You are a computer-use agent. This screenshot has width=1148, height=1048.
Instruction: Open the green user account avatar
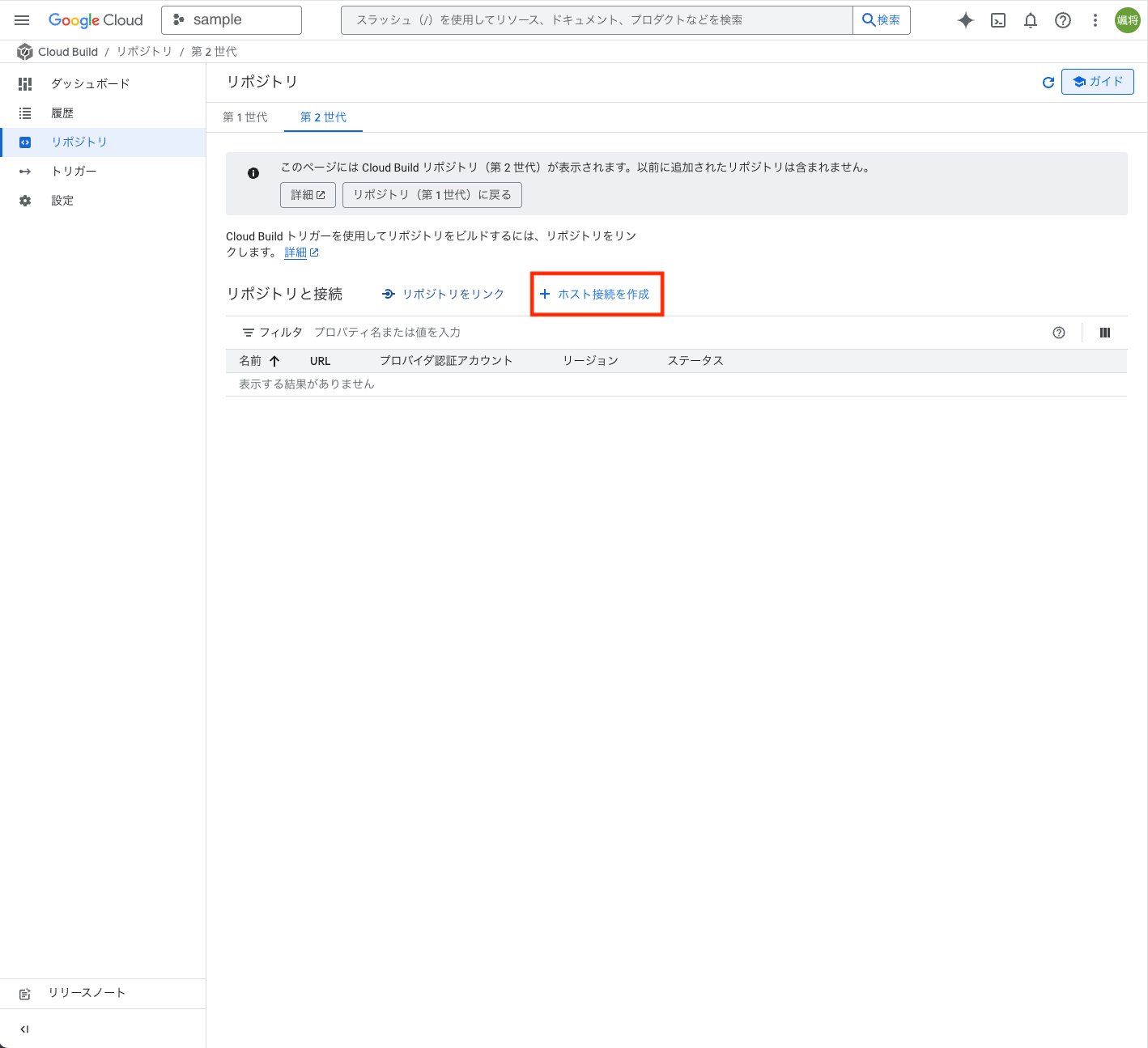click(x=1127, y=20)
